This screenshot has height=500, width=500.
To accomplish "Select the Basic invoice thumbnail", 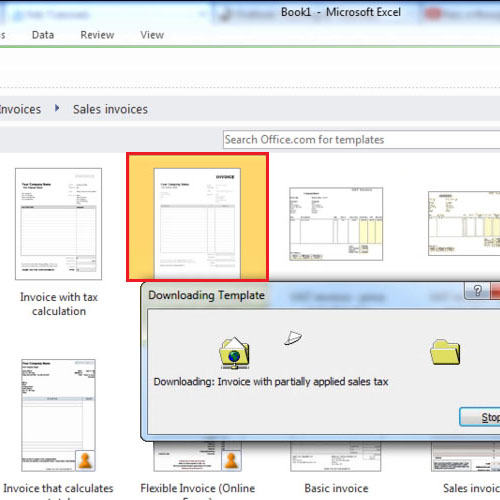I will pos(336,456).
